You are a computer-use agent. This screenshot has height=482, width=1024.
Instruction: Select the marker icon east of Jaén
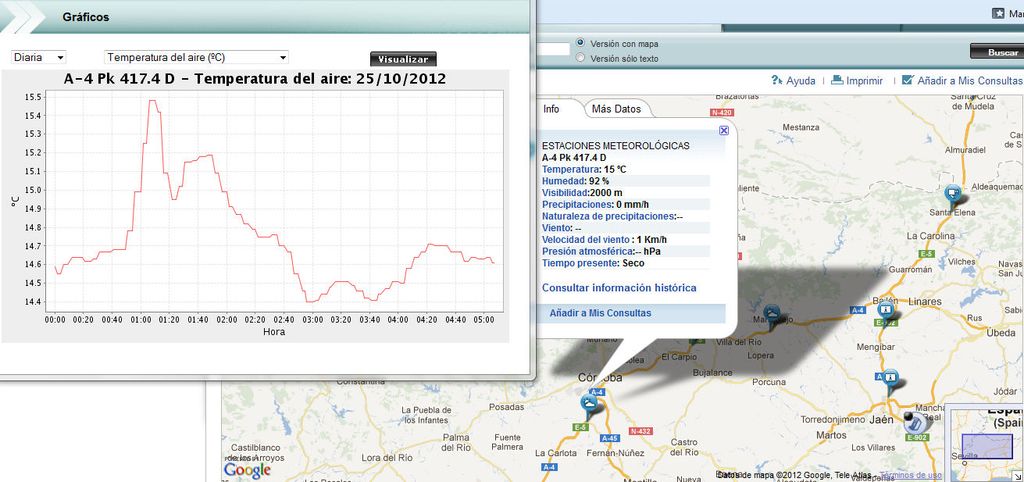[914, 421]
